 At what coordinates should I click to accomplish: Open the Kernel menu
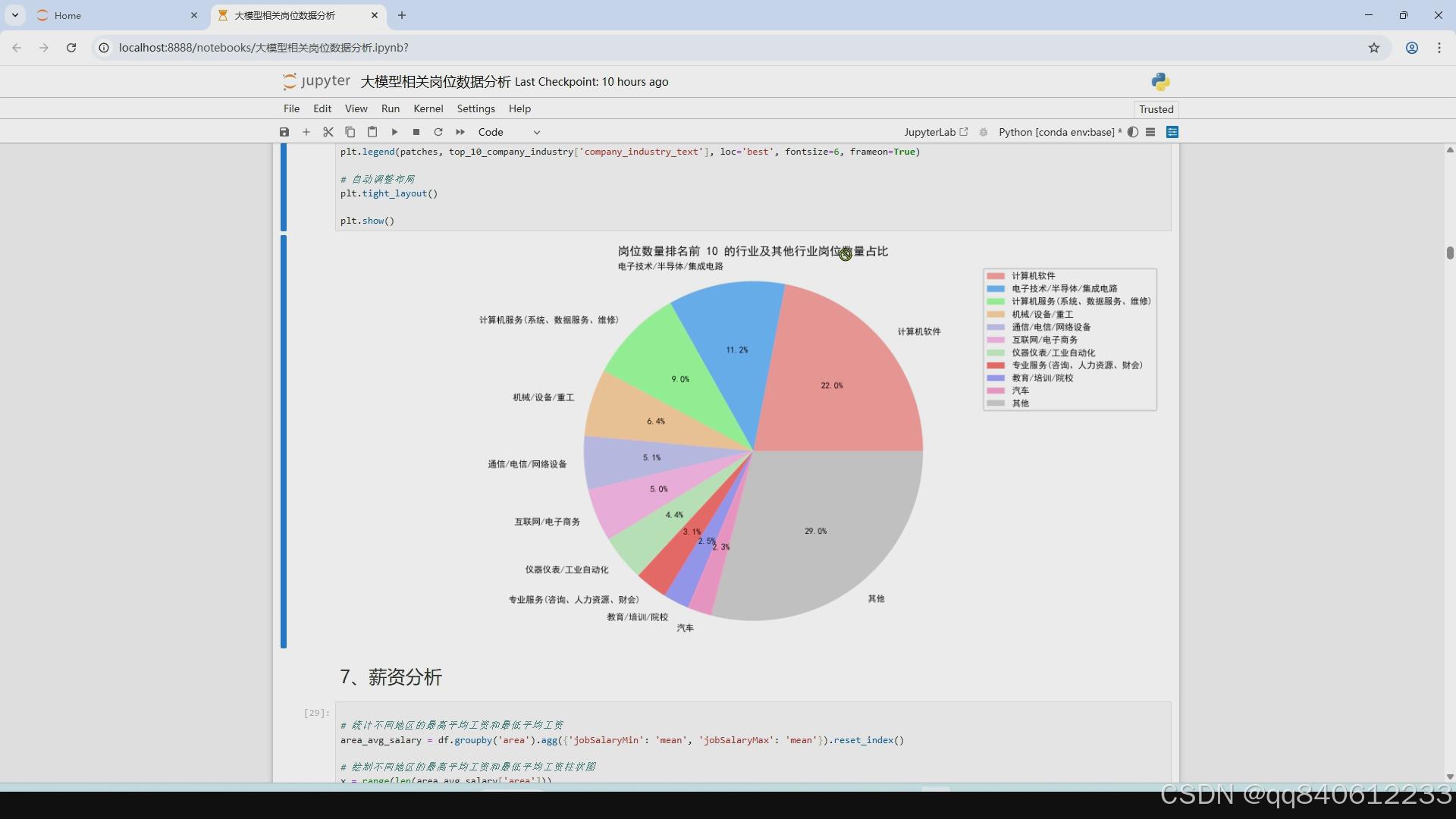(x=428, y=108)
